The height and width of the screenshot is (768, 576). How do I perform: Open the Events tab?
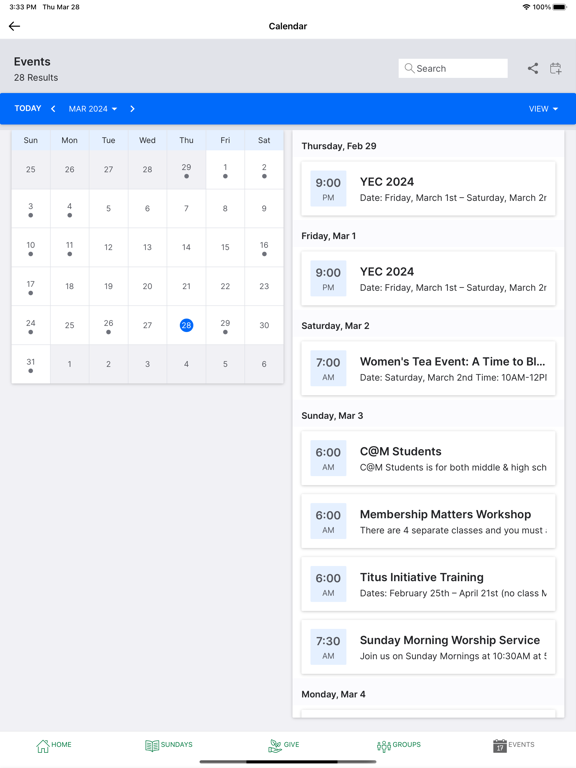pos(513,745)
